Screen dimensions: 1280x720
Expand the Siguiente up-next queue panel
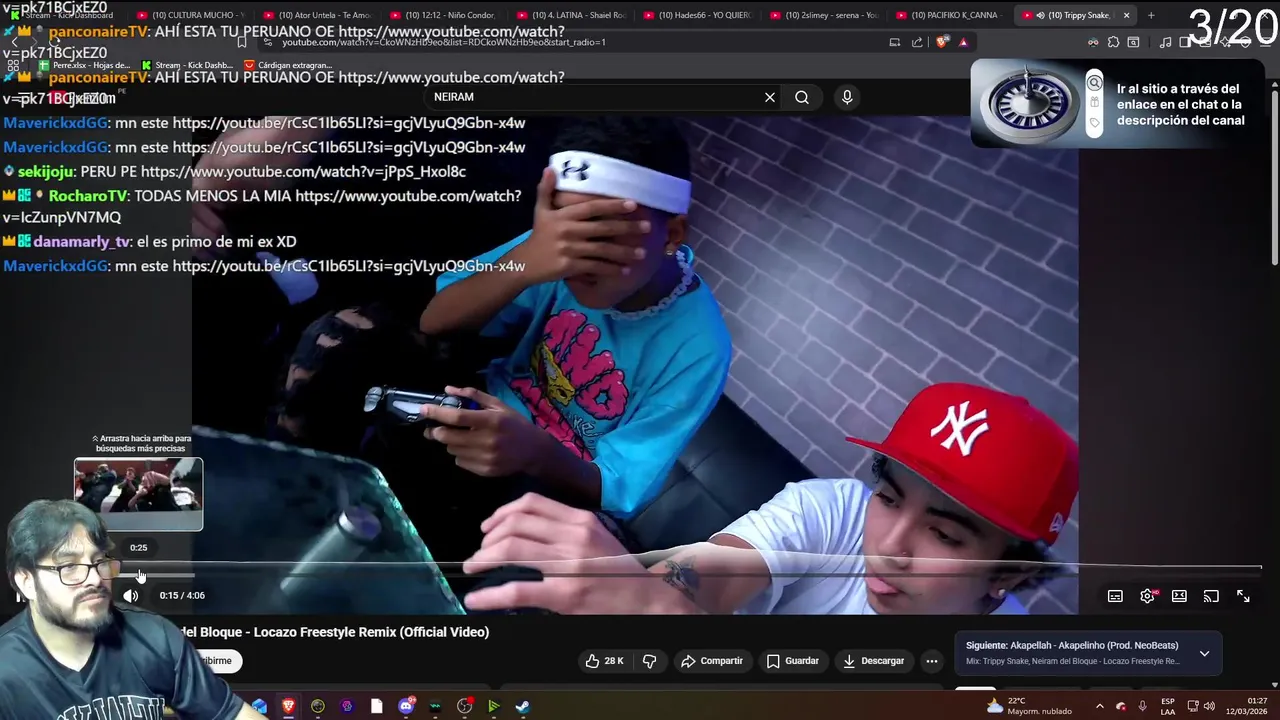(1204, 653)
